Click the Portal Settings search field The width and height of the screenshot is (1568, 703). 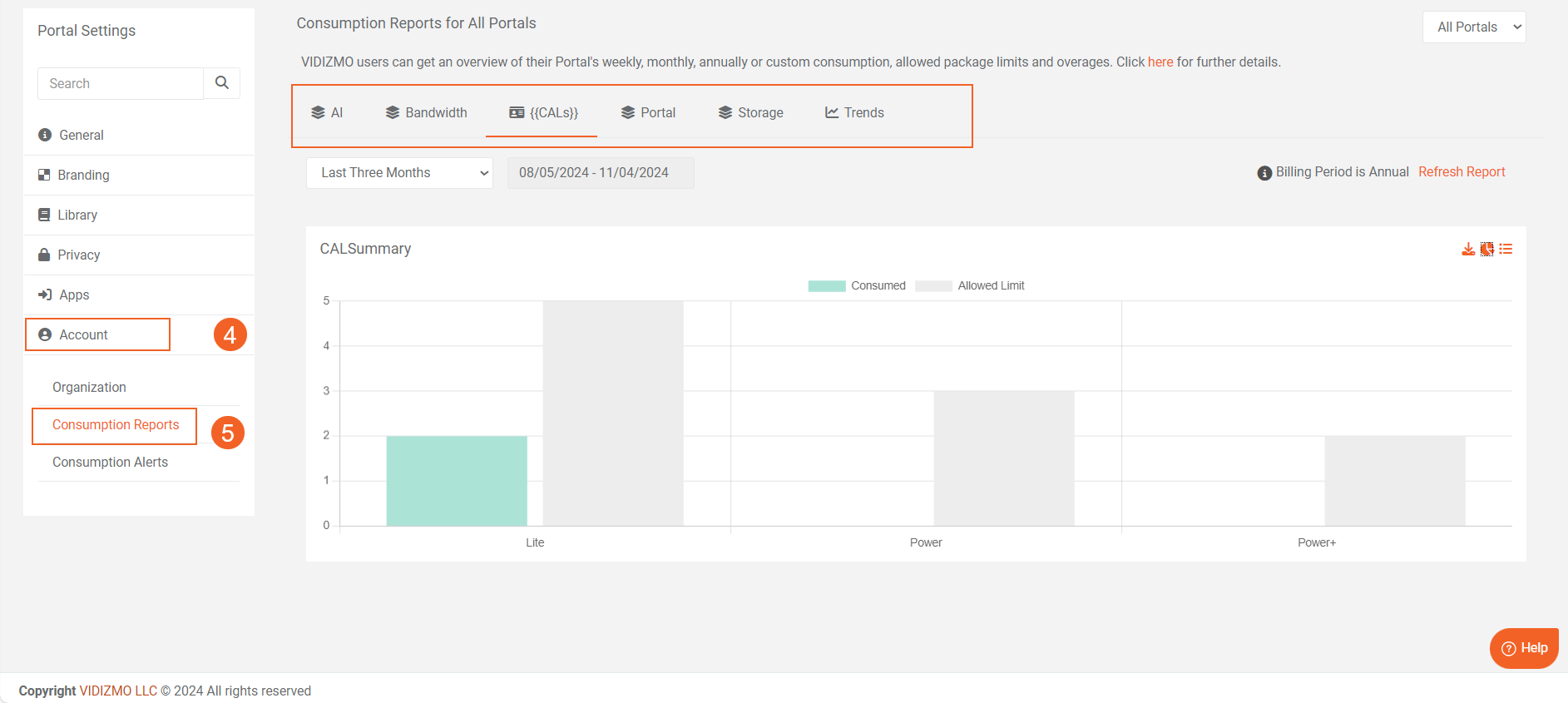coord(121,84)
